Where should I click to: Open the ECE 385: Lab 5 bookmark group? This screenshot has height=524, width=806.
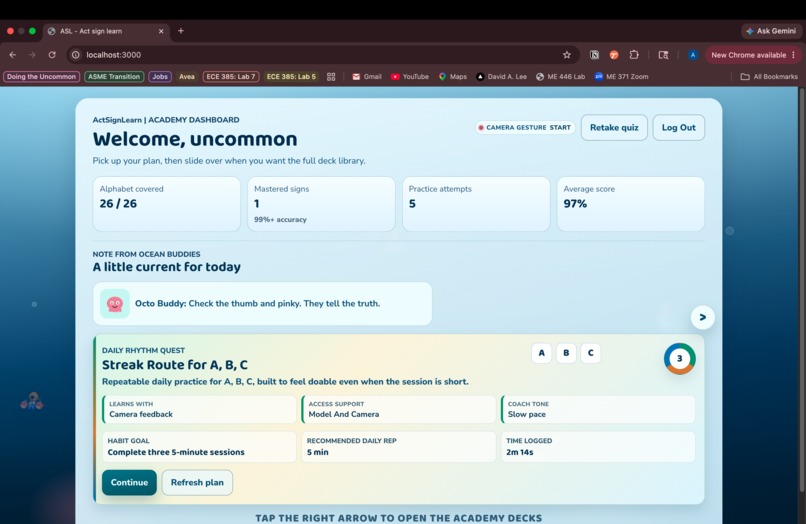coord(291,77)
